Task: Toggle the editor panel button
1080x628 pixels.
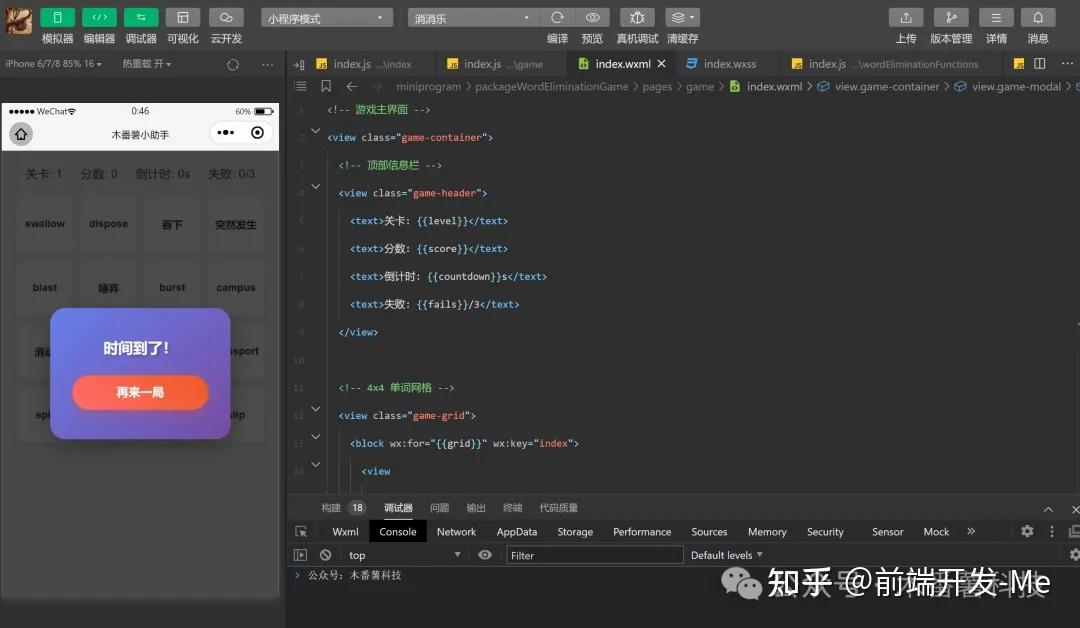Action: (99, 17)
